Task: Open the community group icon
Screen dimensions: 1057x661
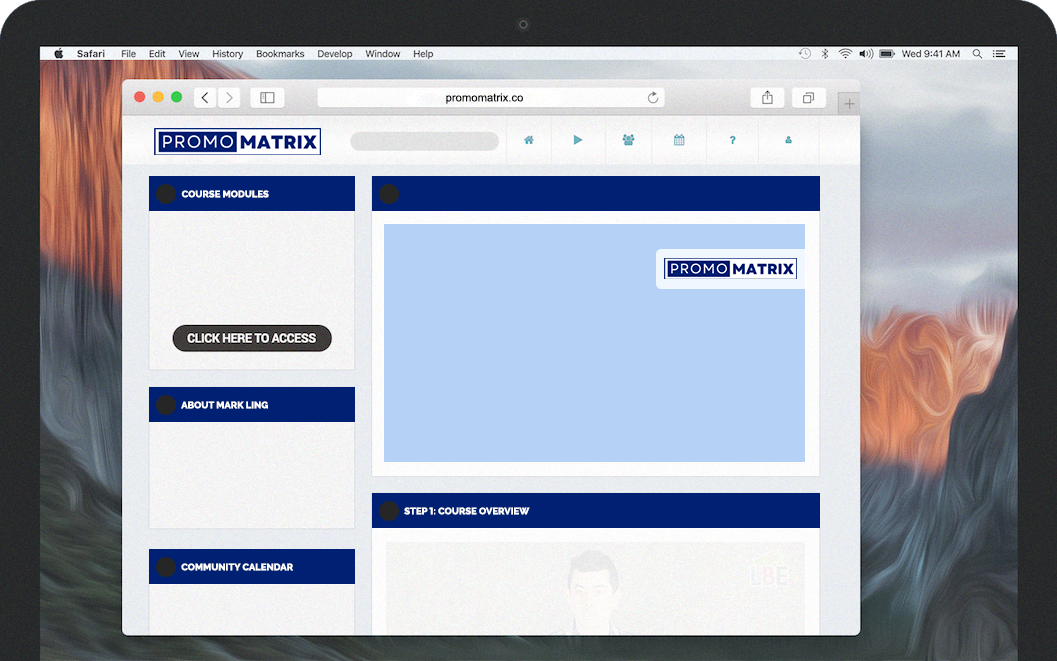Action: (x=628, y=141)
